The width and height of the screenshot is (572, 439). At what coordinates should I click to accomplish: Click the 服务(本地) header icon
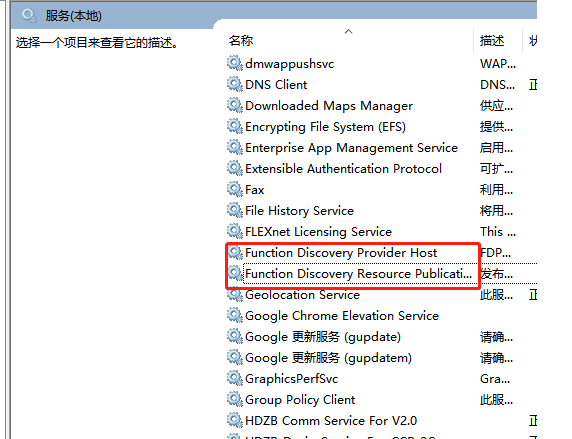click(29, 16)
